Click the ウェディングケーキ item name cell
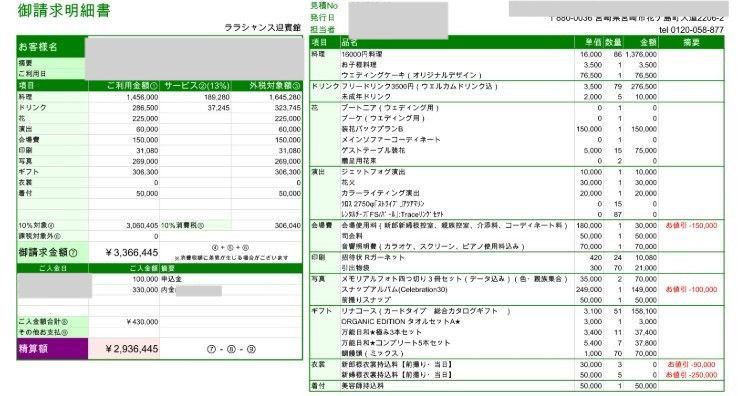 pyautogui.click(x=411, y=75)
